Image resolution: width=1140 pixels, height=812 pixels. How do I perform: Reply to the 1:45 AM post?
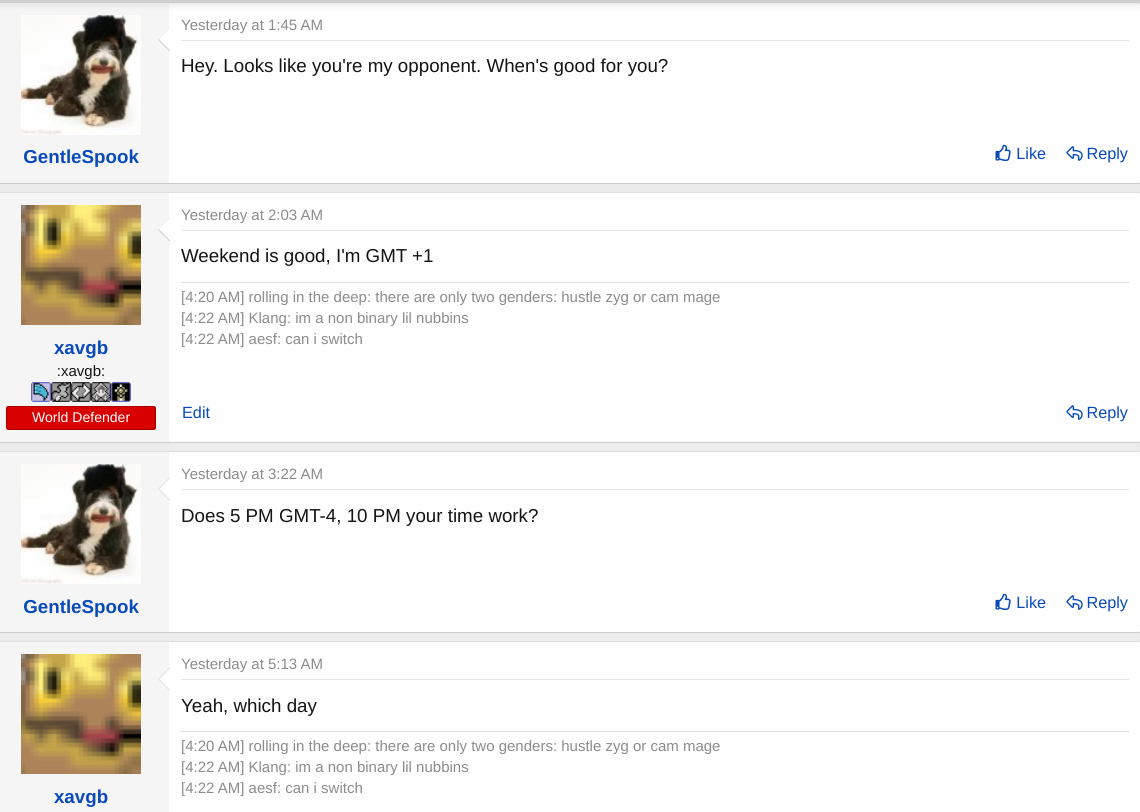tap(1097, 154)
